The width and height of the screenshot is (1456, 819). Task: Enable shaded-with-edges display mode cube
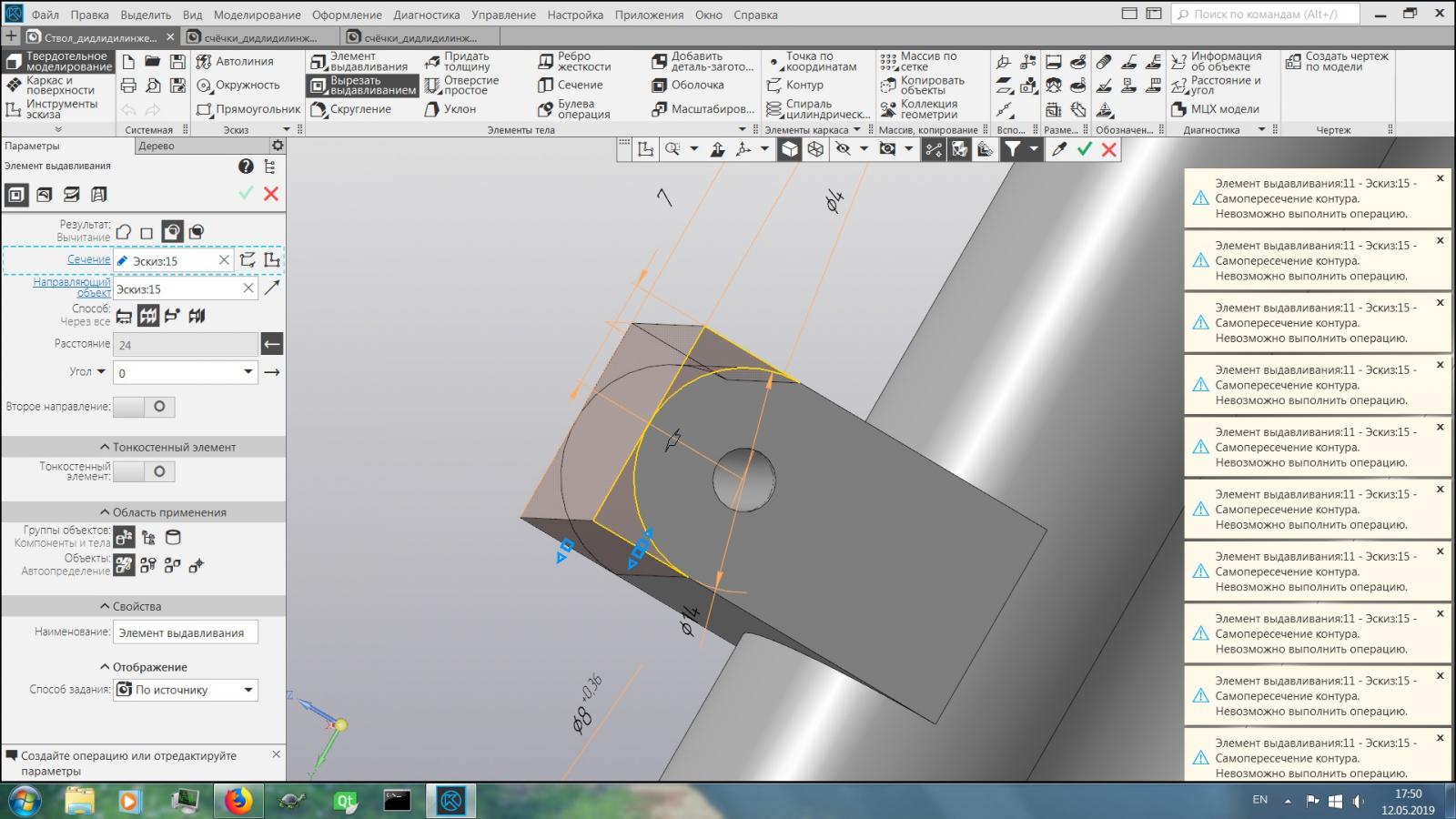tap(790, 149)
